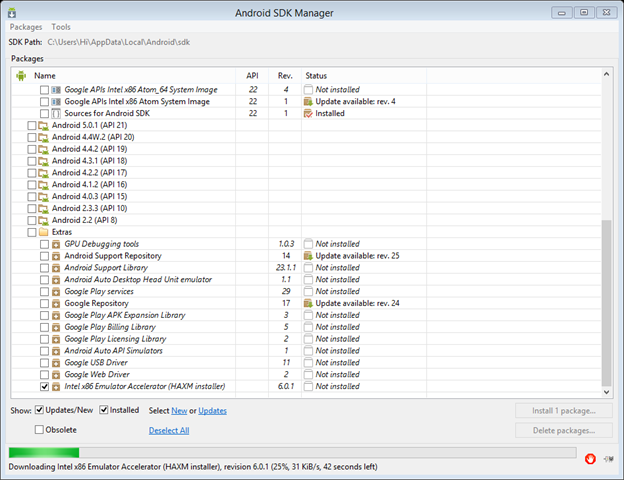
Task: Click the show log icon in status bar
Action: click(x=609, y=458)
